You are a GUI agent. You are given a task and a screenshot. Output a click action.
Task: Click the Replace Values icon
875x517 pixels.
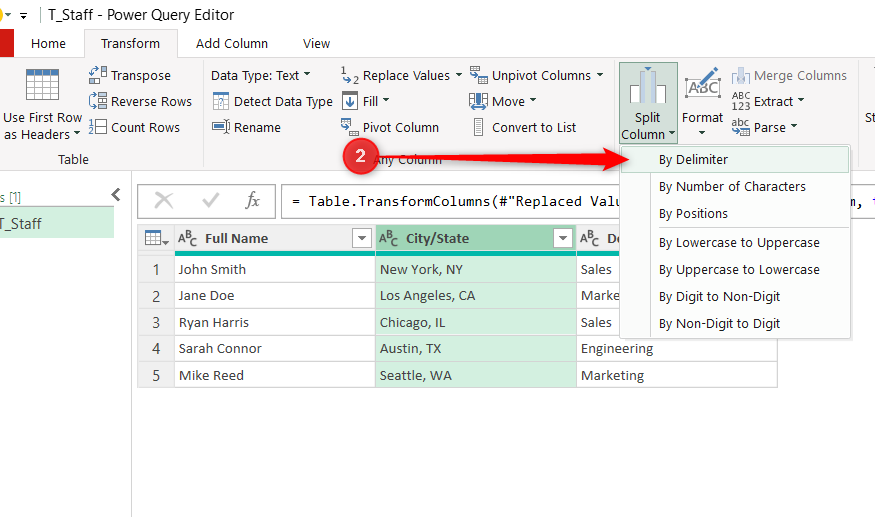click(349, 75)
